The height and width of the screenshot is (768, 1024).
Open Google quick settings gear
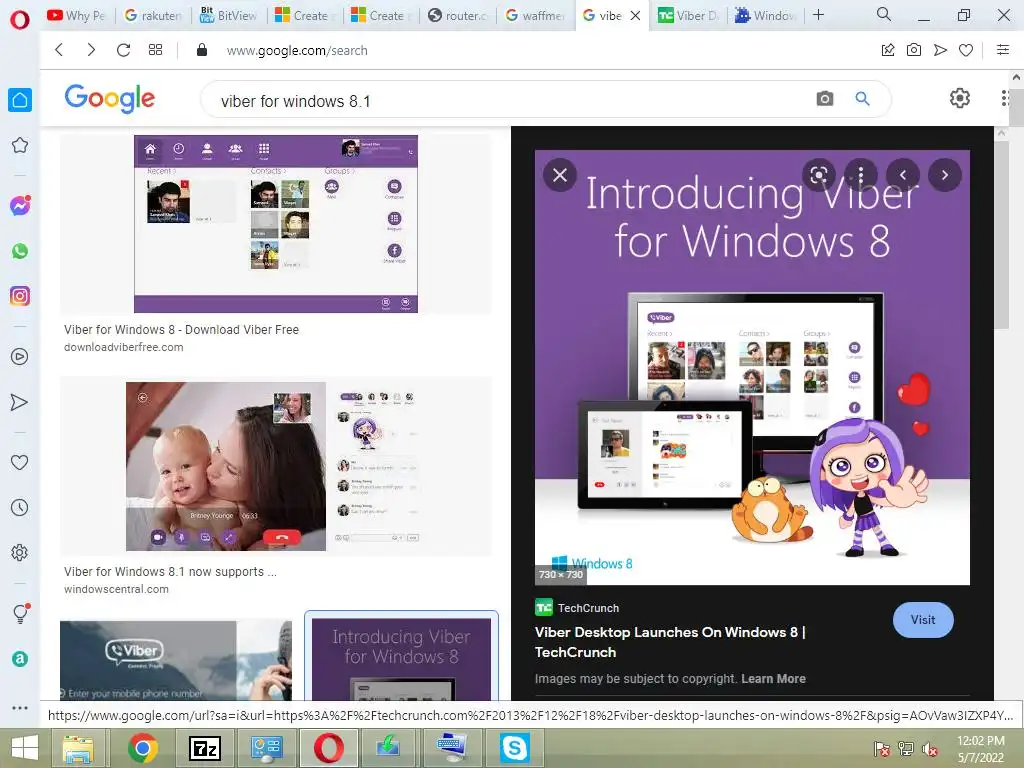click(959, 99)
